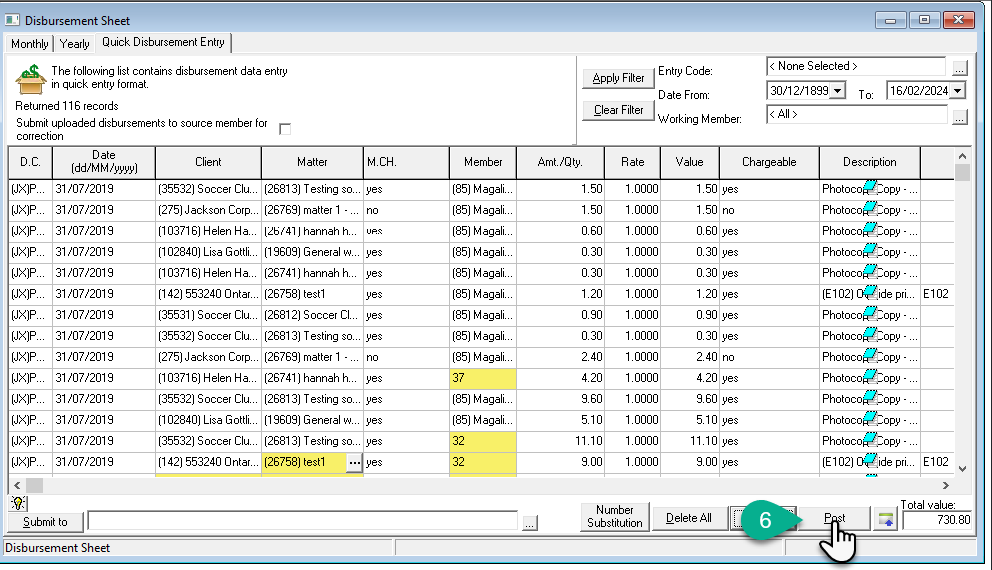Click the Delete All button
This screenshot has width=992, height=570.
(688, 518)
